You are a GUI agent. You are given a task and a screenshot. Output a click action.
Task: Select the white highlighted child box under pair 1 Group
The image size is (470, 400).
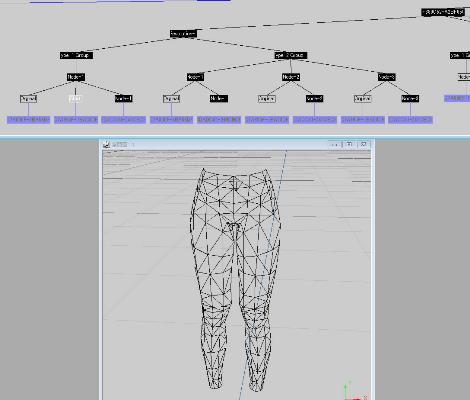[75, 99]
